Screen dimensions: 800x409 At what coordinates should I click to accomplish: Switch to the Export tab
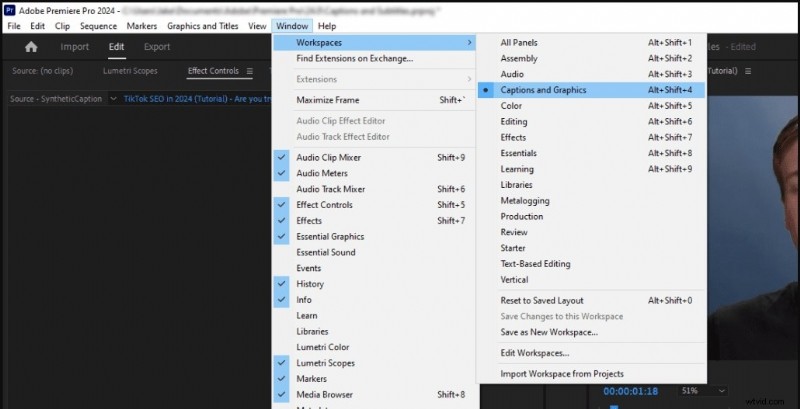pos(157,47)
